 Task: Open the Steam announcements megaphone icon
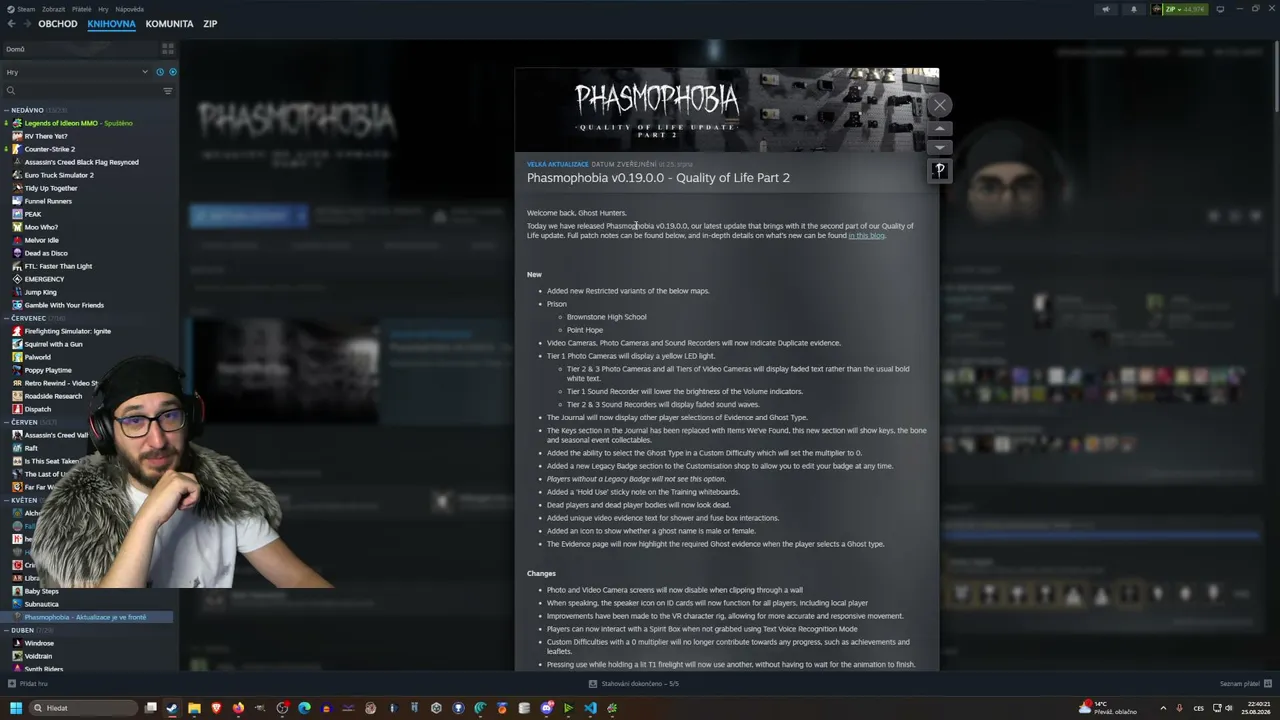point(1105,9)
